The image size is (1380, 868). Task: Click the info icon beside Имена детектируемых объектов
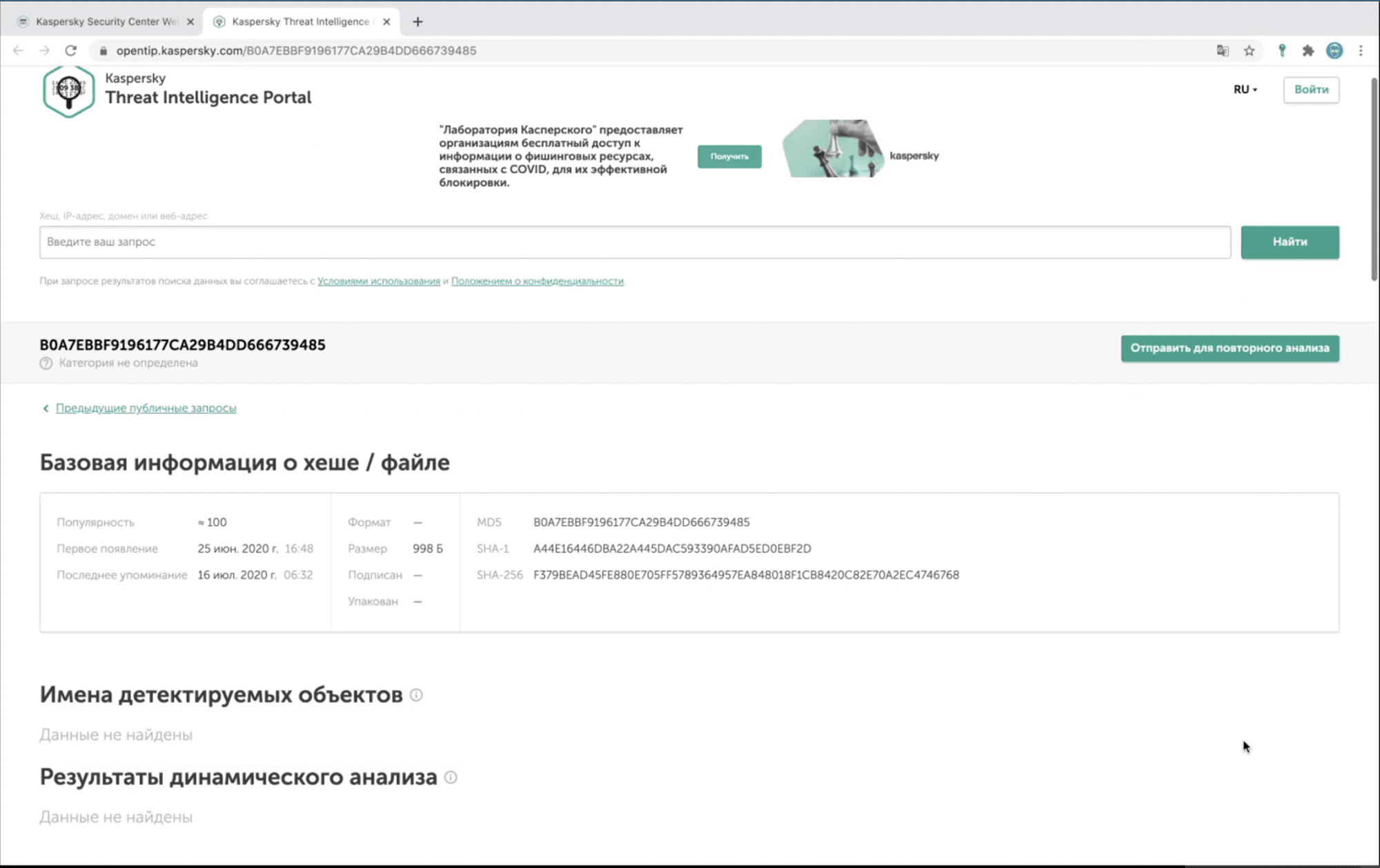(x=416, y=695)
